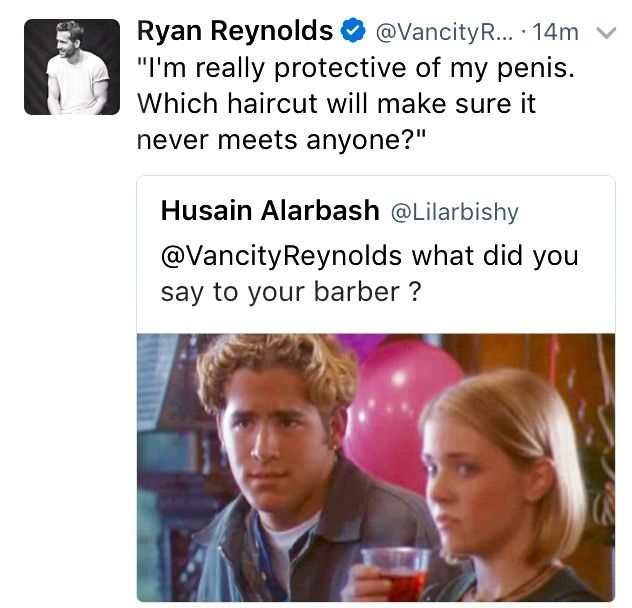Viewport: 632px width, 608px height.
Task: Click the blue verified checkmark badge
Action: [353, 31]
